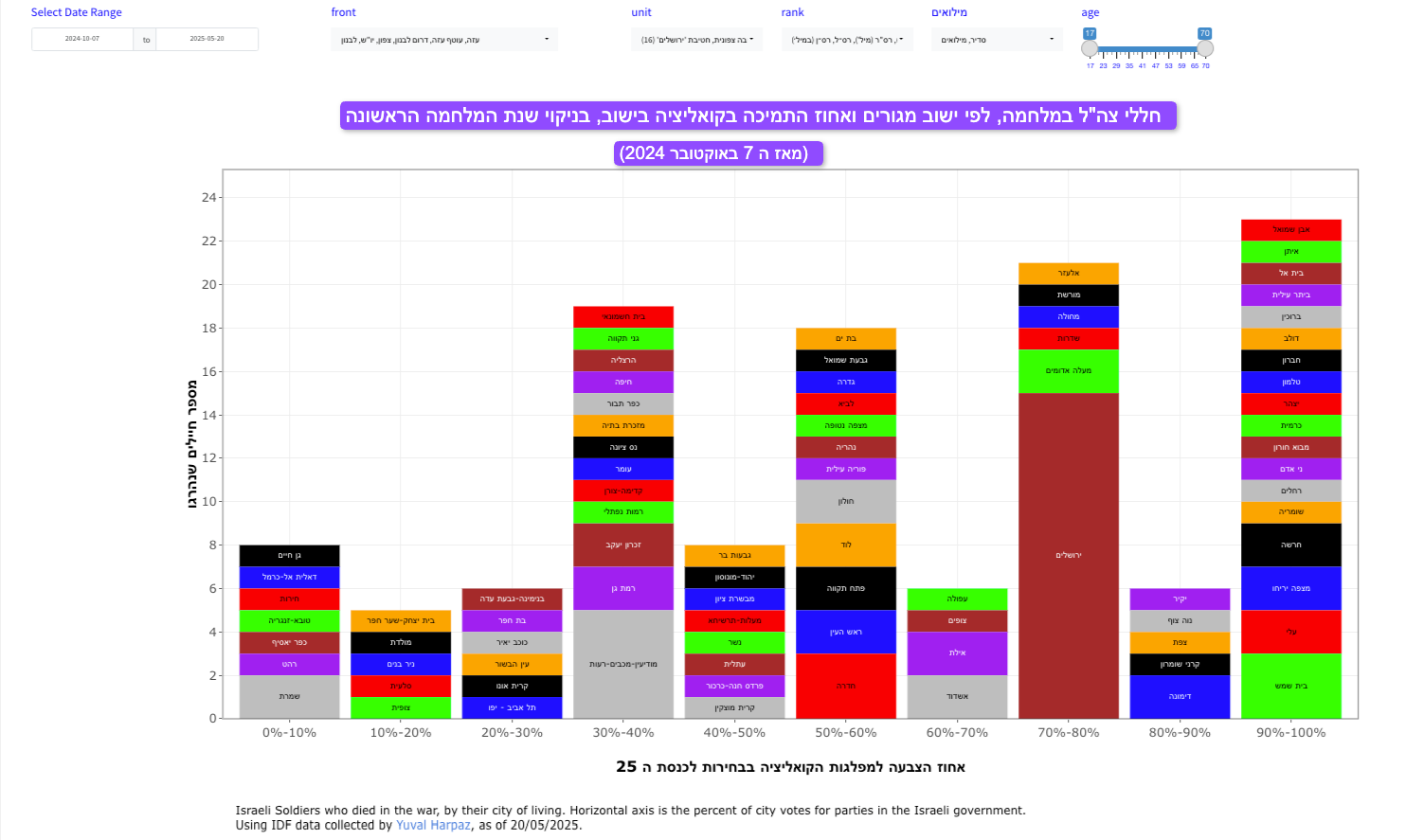
Task: Open the Yuval Harpaz link
Action: coord(433,825)
